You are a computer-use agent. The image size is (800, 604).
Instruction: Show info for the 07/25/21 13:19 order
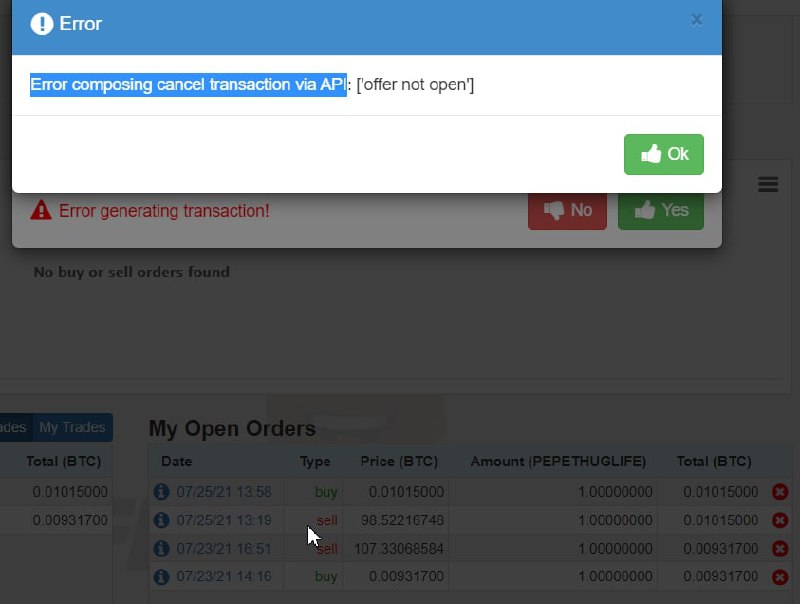coord(161,520)
